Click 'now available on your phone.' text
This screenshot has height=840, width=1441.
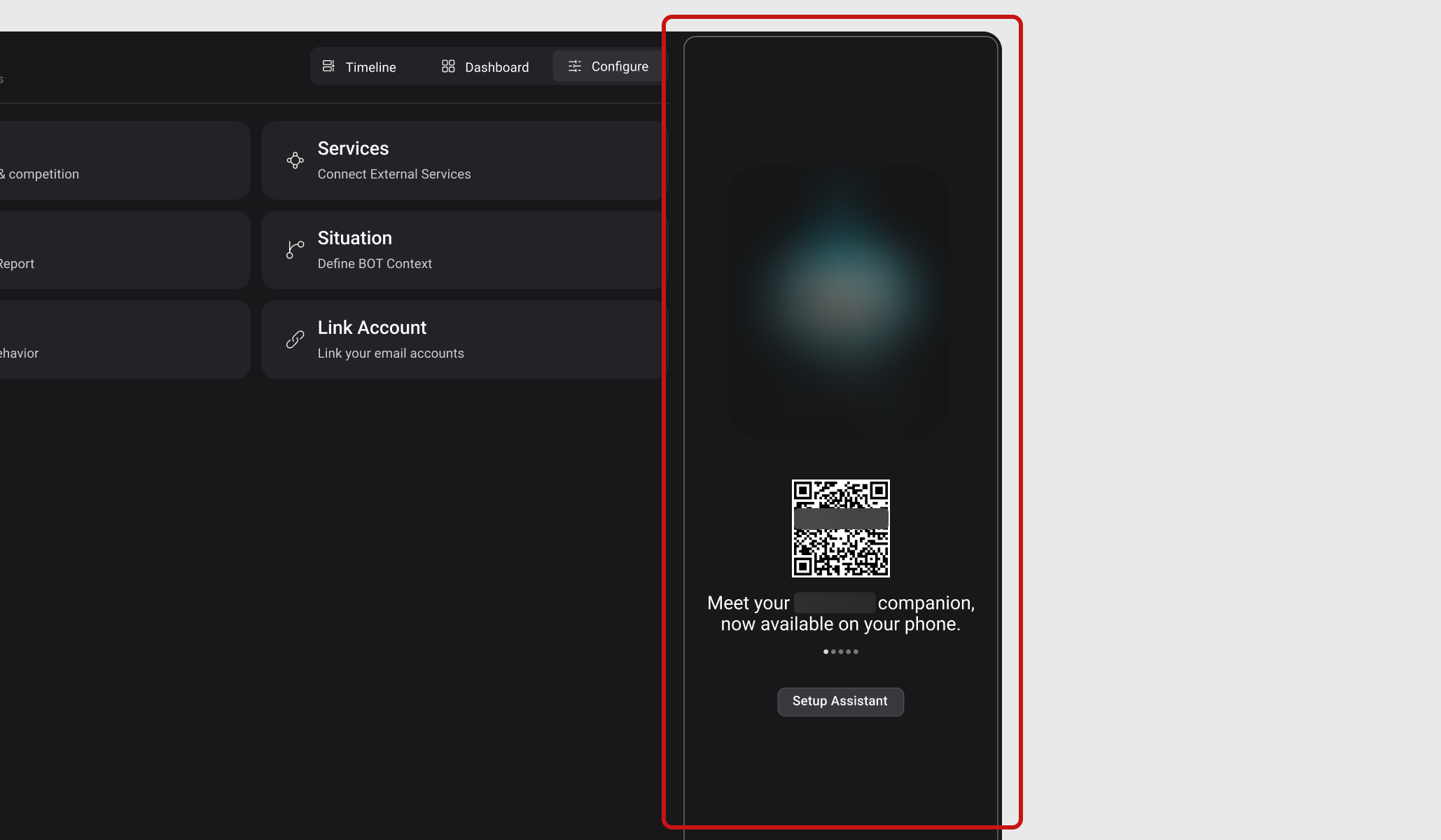(x=841, y=624)
